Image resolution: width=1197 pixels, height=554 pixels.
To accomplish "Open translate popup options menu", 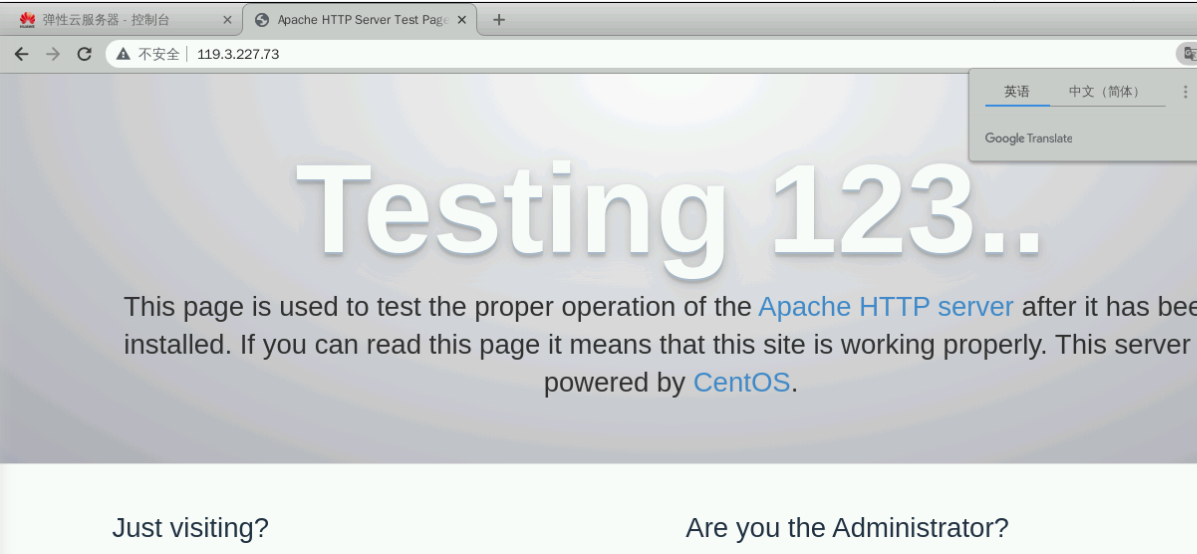I will tap(1185, 92).
